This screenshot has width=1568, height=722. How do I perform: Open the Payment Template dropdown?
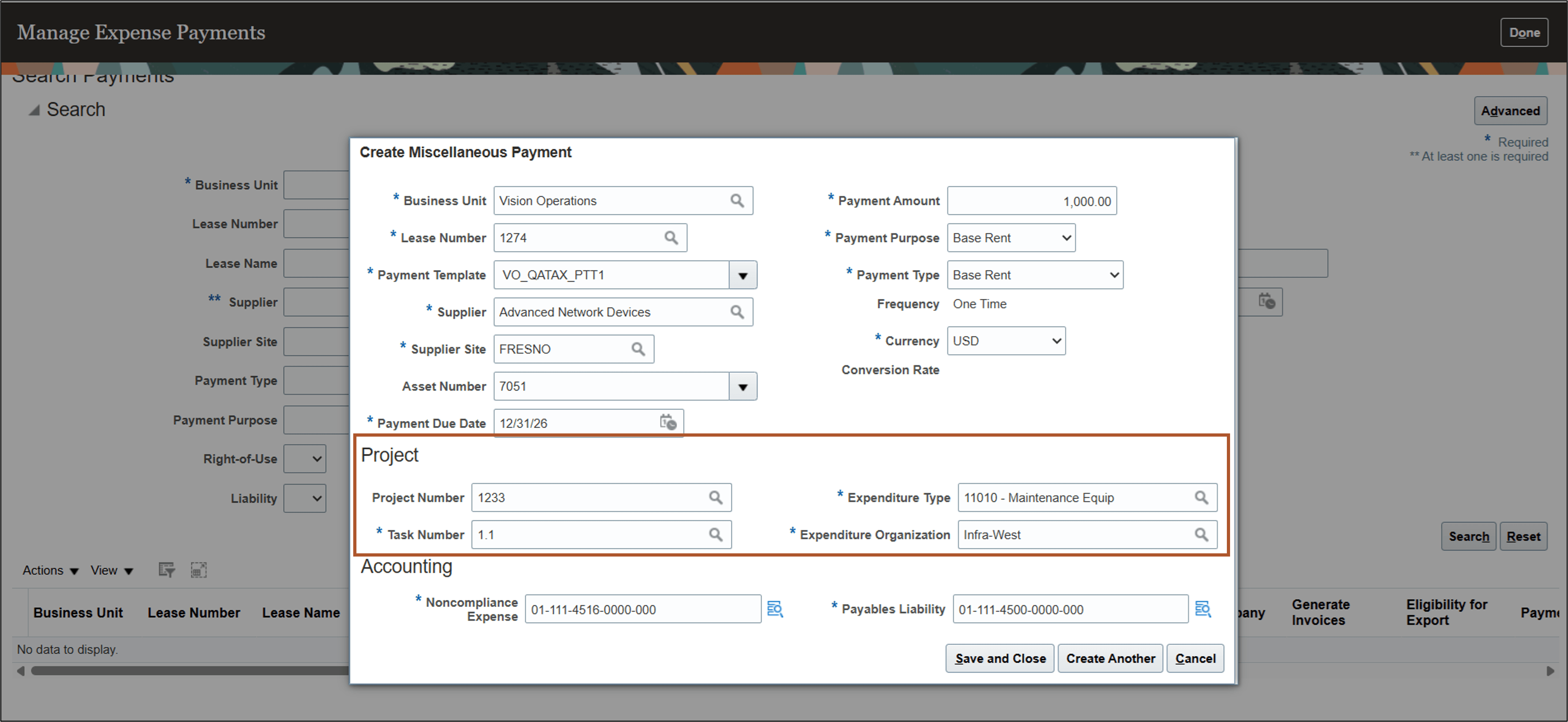point(743,275)
